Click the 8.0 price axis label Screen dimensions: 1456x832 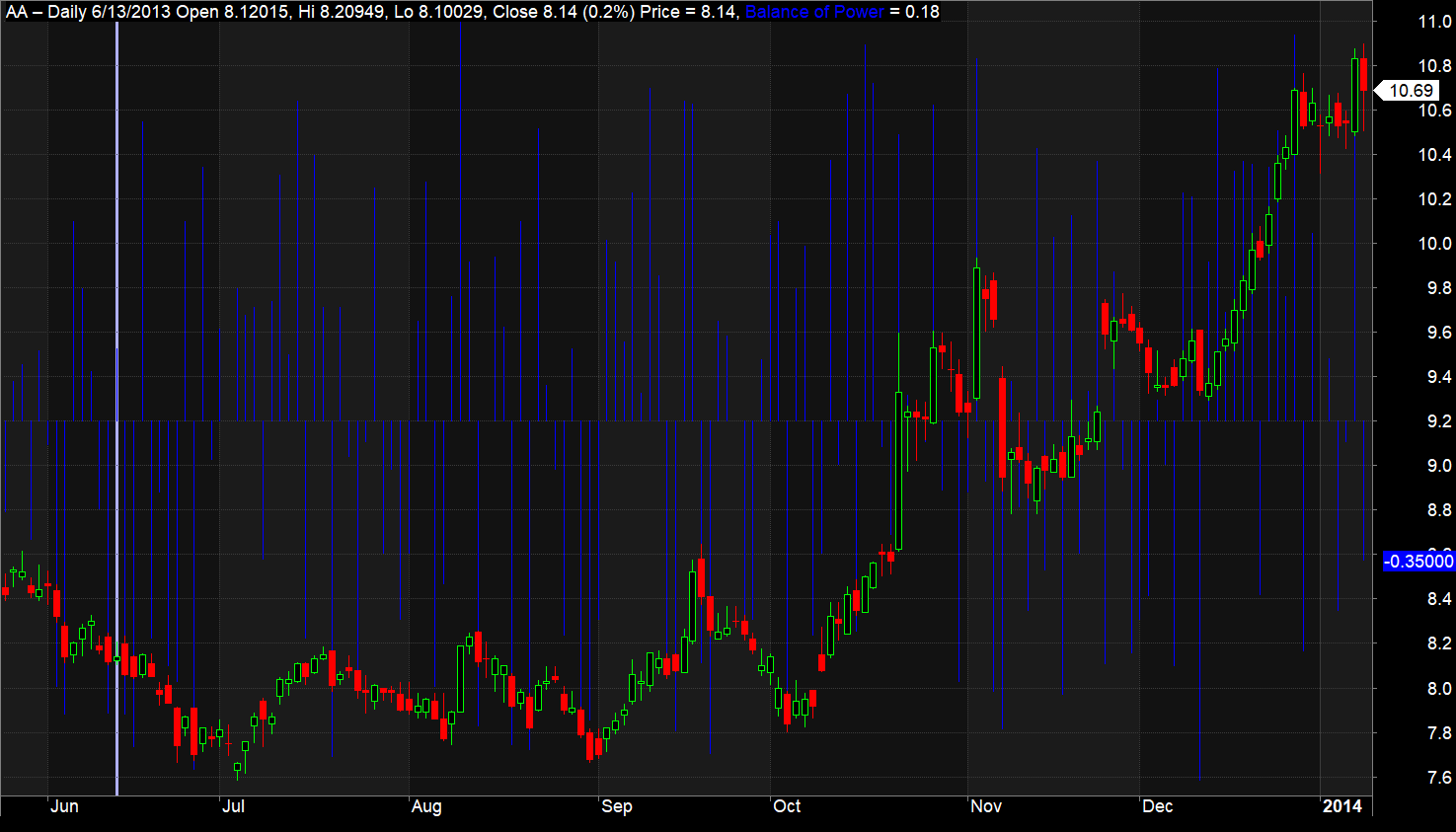[x=1439, y=689]
